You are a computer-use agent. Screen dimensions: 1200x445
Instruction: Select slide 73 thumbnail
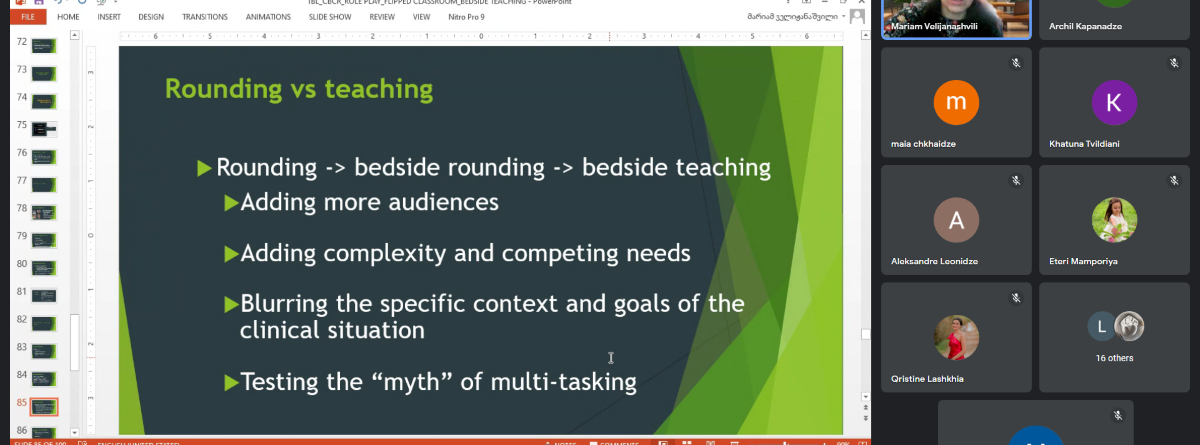pos(44,74)
